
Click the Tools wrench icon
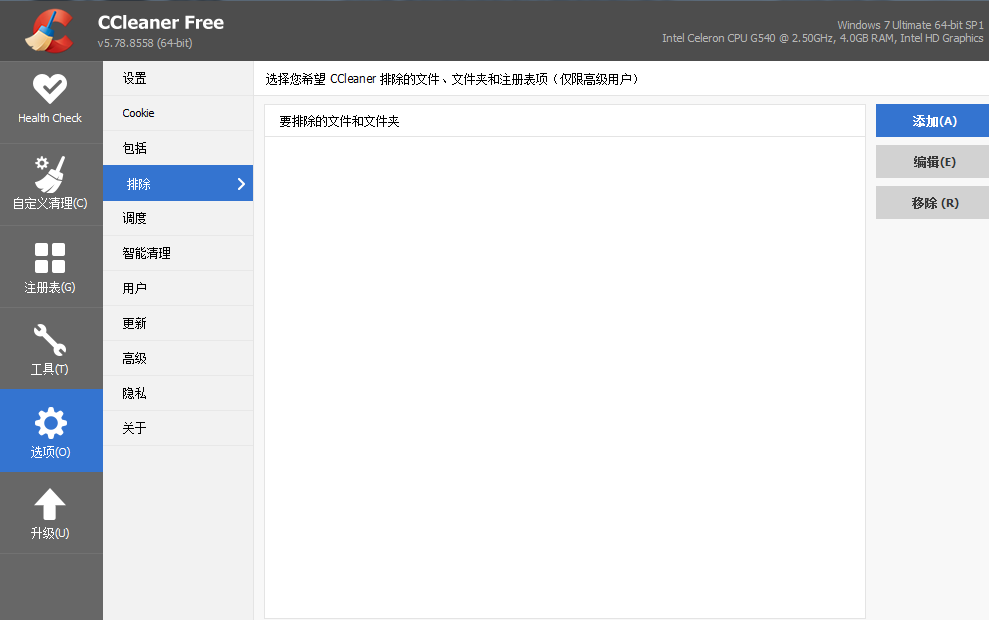click(x=50, y=340)
